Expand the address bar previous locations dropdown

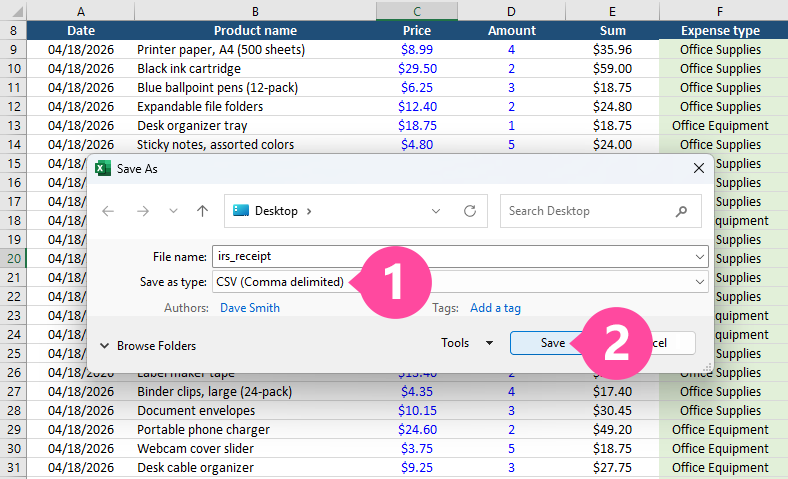click(436, 211)
